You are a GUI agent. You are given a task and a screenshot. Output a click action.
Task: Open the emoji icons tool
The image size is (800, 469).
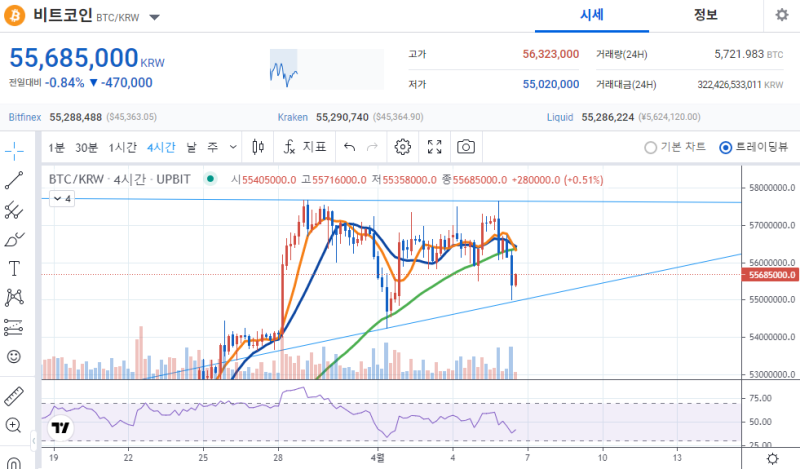14,356
